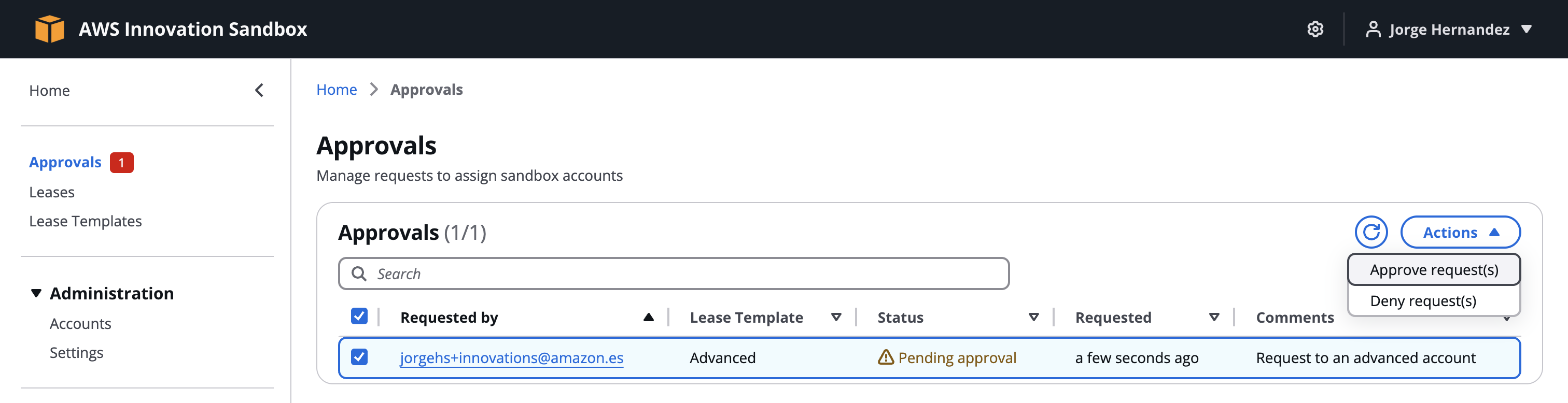1568x403 pixels.
Task: Click 'Manage requests to assign sandbox accounts' description
Action: [469, 176]
